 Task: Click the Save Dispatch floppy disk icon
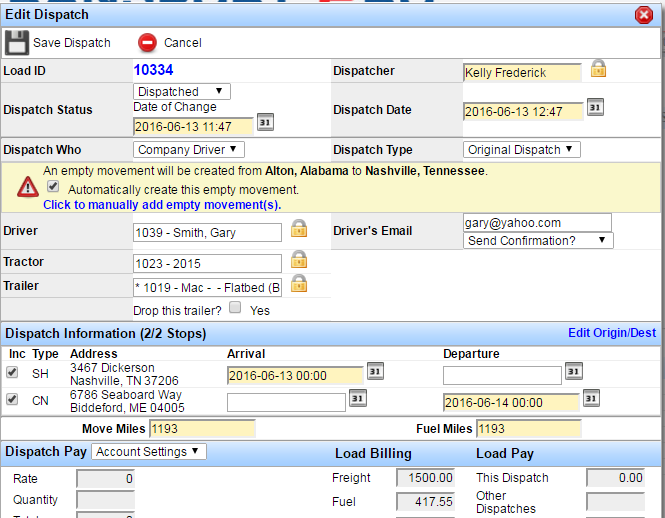pyautogui.click(x=17, y=42)
